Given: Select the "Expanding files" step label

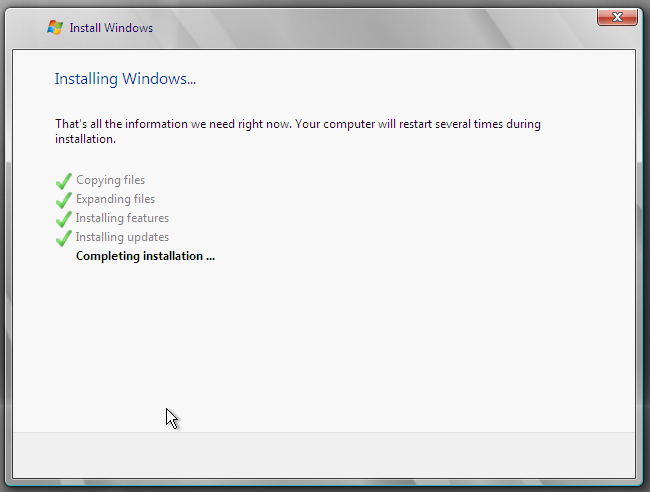Looking at the screenshot, I should click(x=115, y=199).
